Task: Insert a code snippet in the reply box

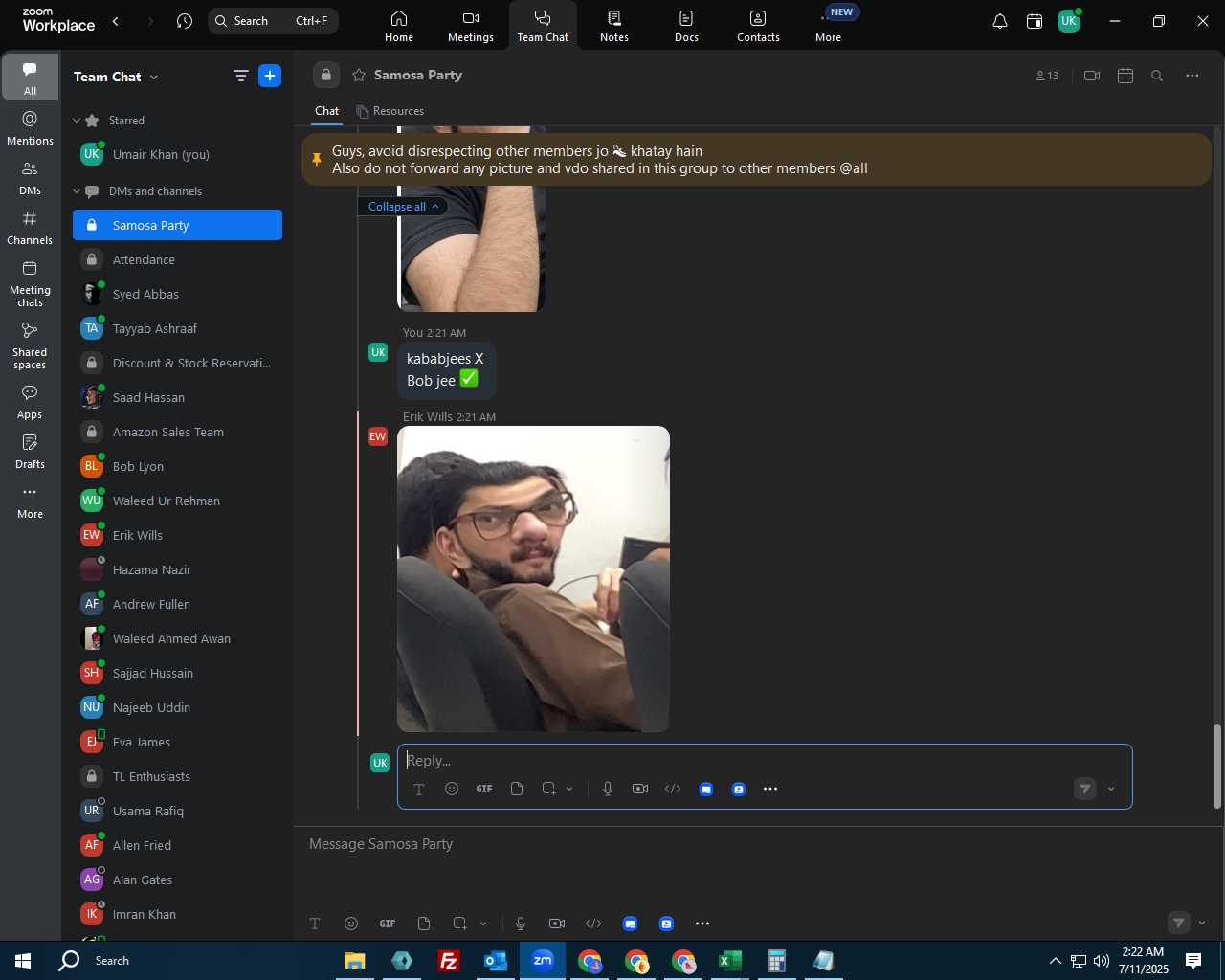Action: coord(673,789)
